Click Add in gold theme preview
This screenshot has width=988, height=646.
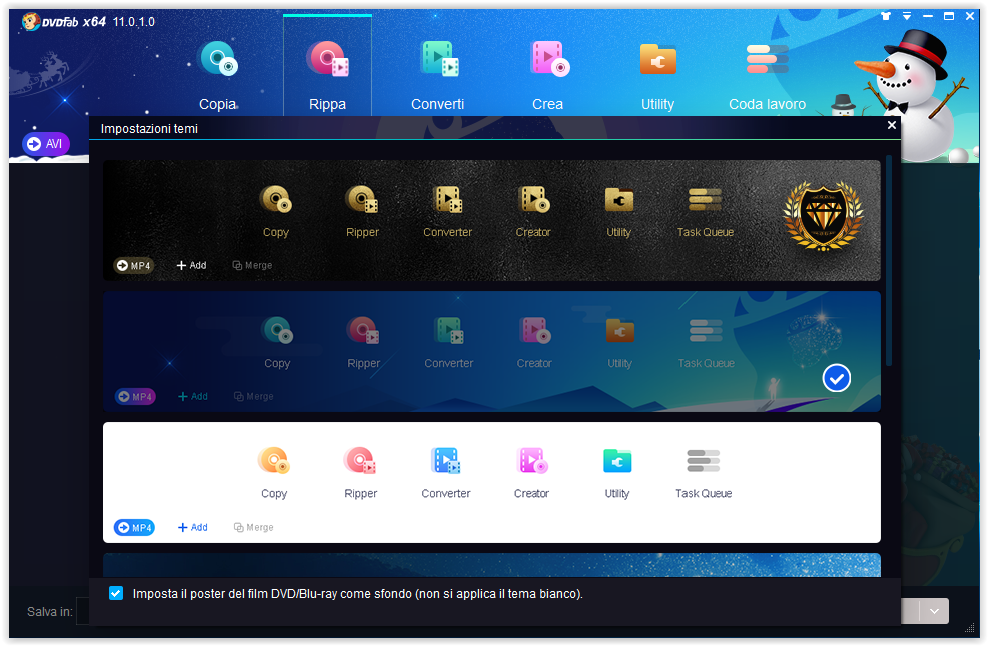point(192,265)
